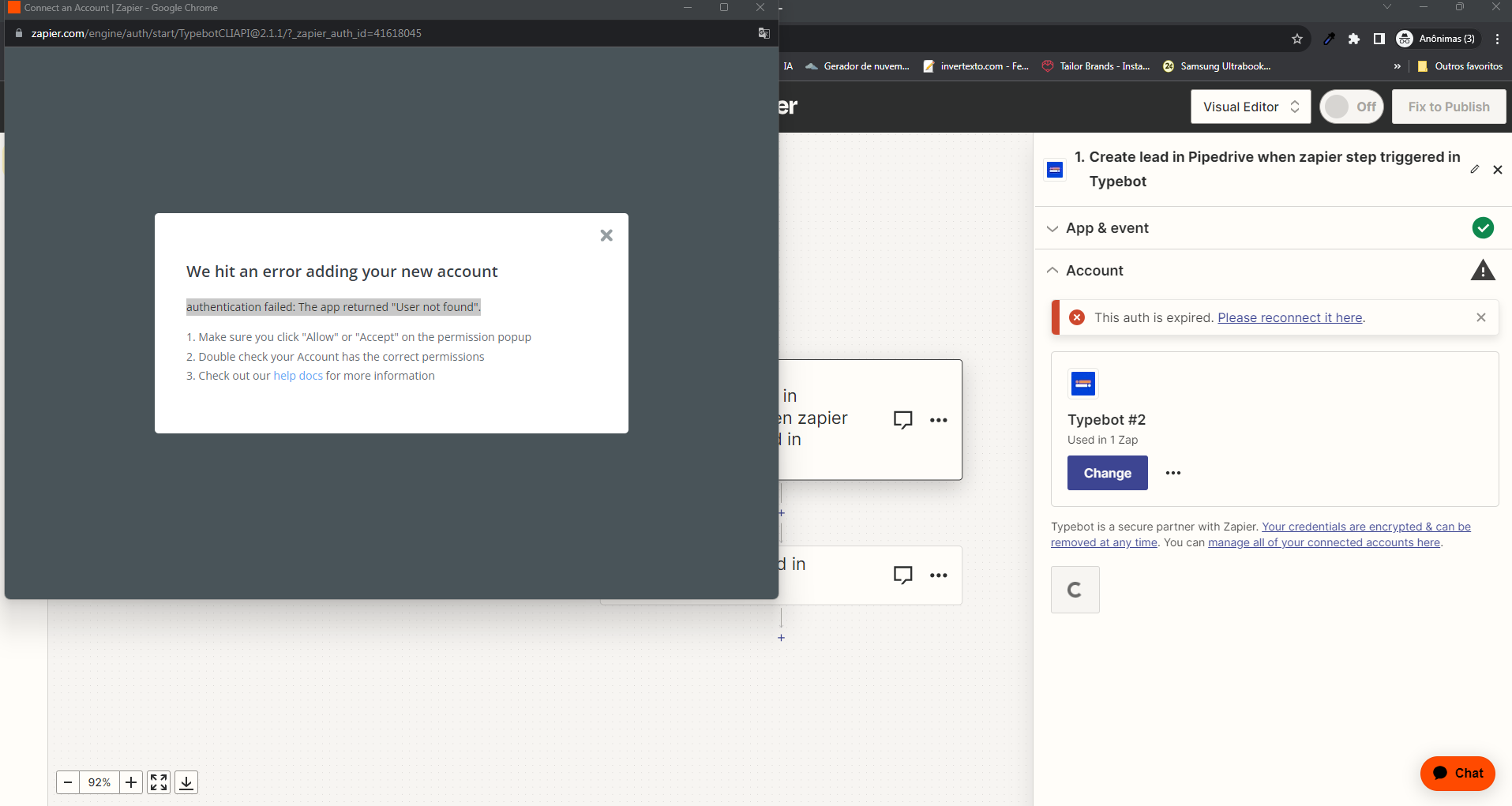Open Samsung Ultrabook bookmark
The height and width of the screenshot is (806, 1512).
click(x=1217, y=66)
